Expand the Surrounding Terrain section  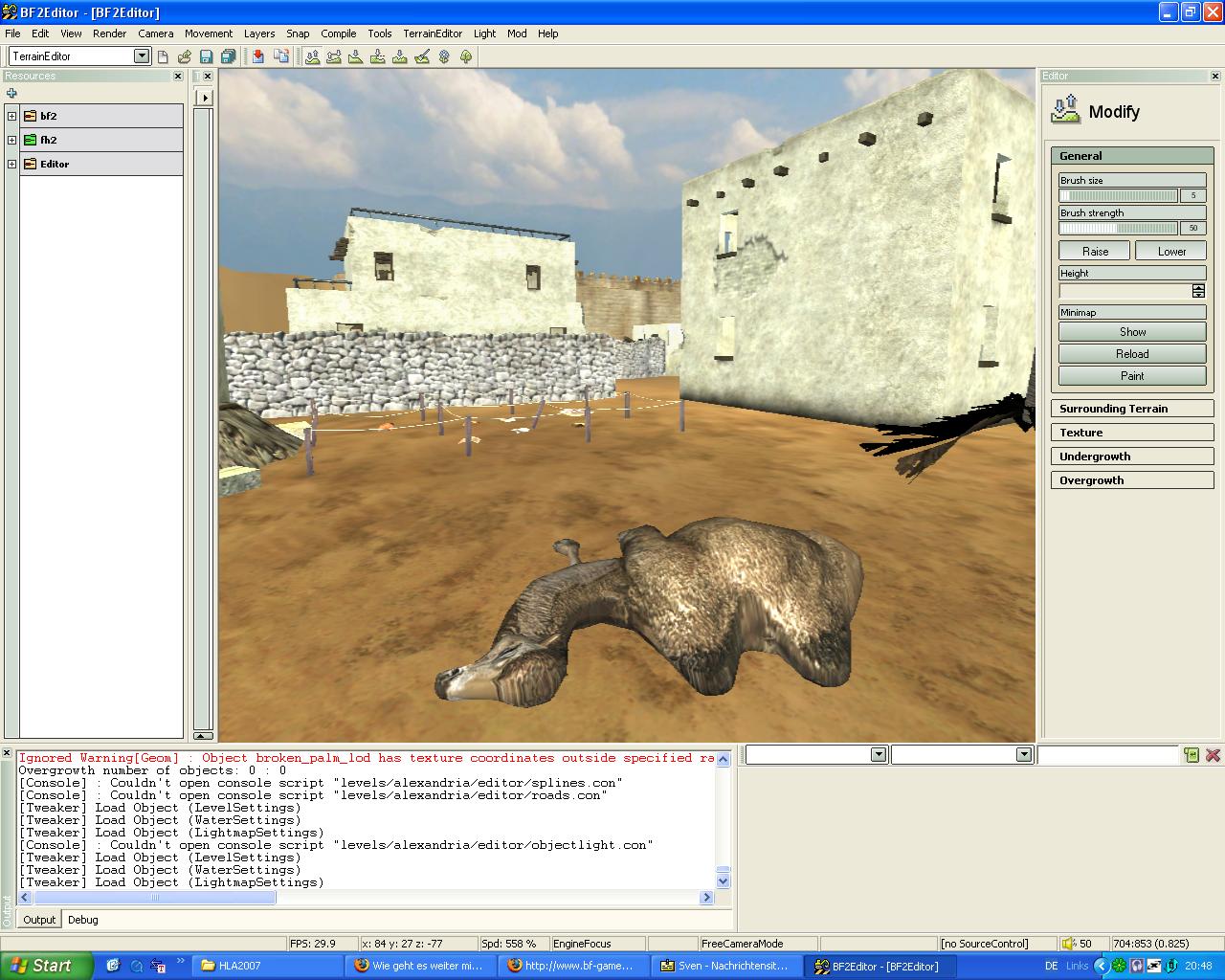point(1132,409)
